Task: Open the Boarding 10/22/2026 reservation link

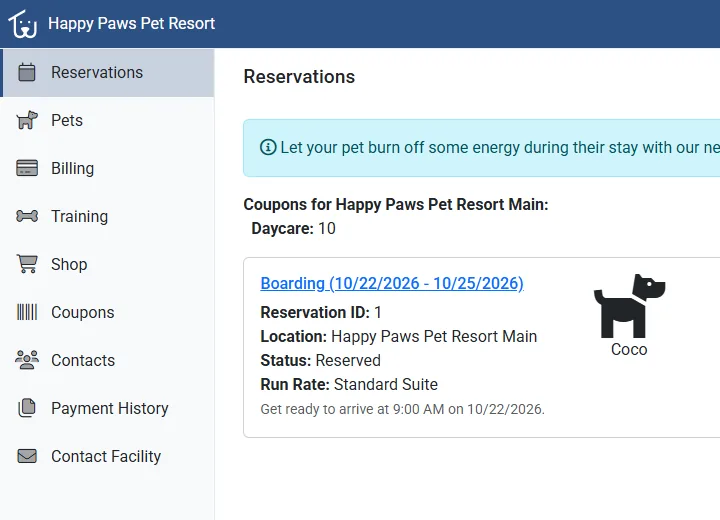Action: (x=392, y=283)
